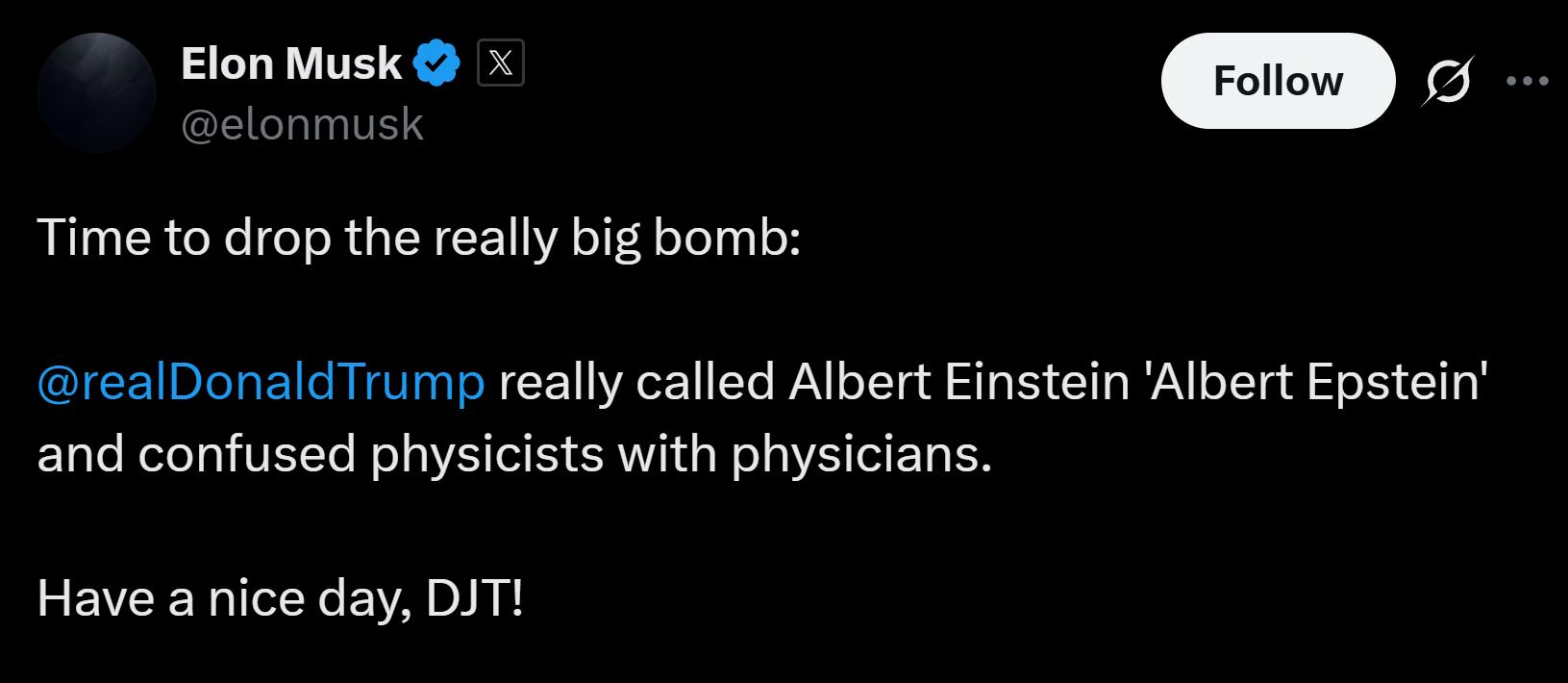Click the X affiliation badge beside name
Screen dimensions: 1568x683
click(x=501, y=64)
